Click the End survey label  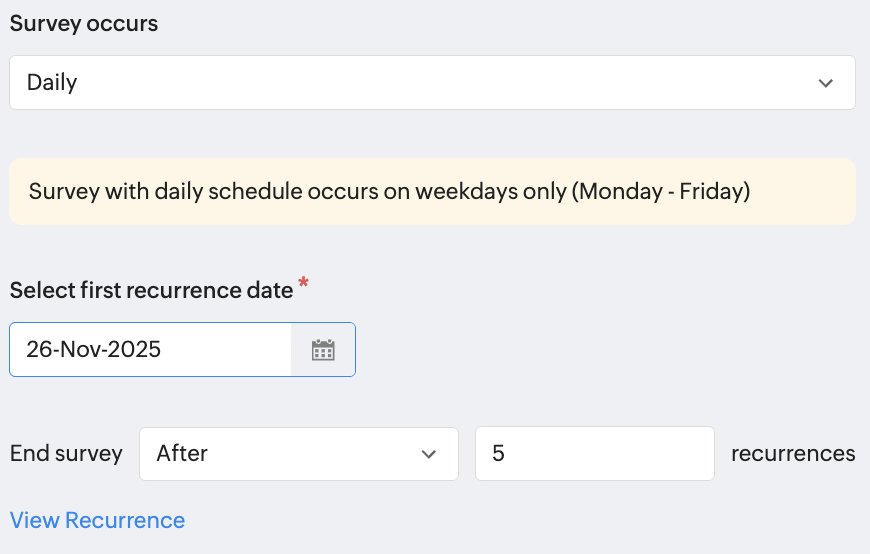(66, 454)
